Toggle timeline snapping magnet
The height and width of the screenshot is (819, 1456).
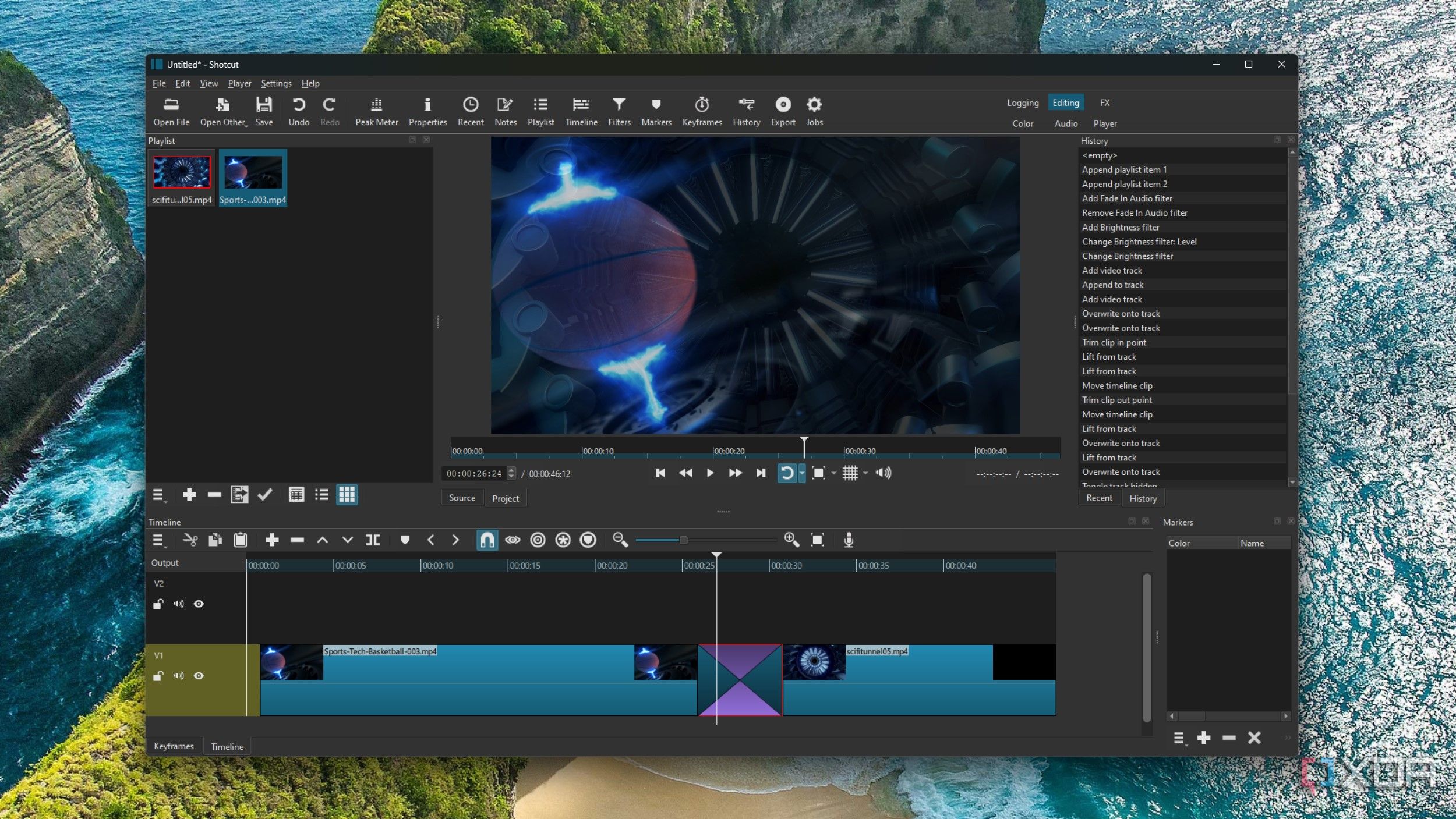(x=487, y=540)
